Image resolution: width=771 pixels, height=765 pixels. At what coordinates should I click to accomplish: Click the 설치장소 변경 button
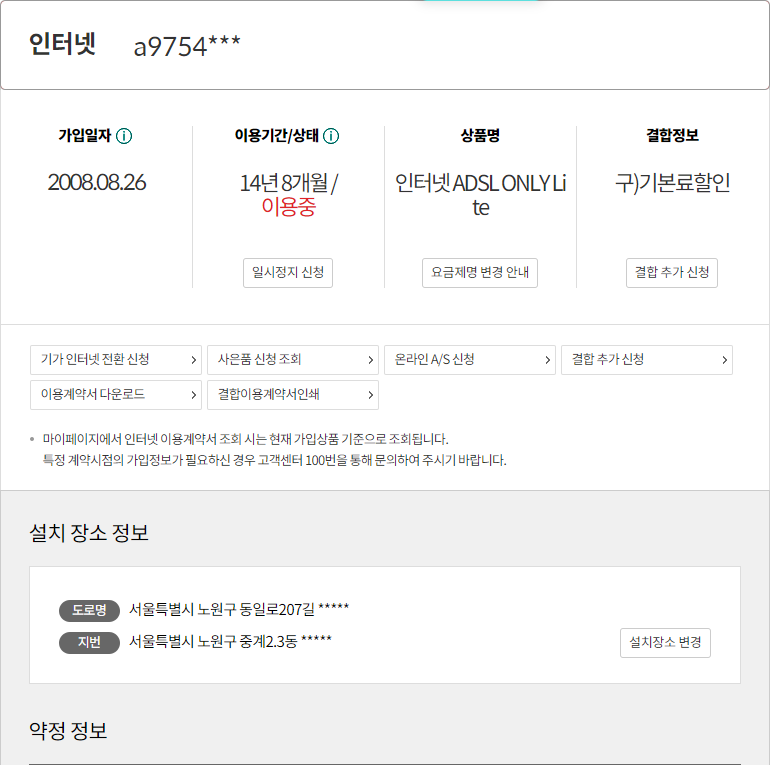[665, 643]
